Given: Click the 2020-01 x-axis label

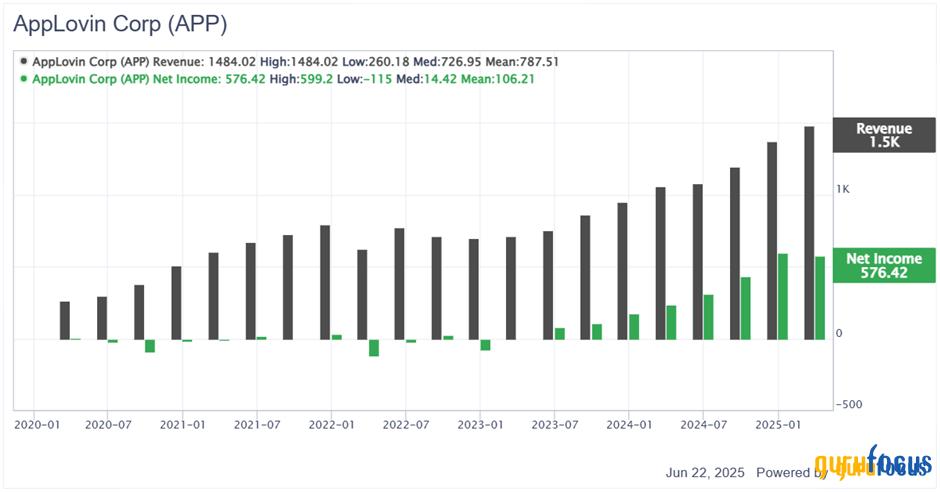Looking at the screenshot, I should [x=37, y=425].
